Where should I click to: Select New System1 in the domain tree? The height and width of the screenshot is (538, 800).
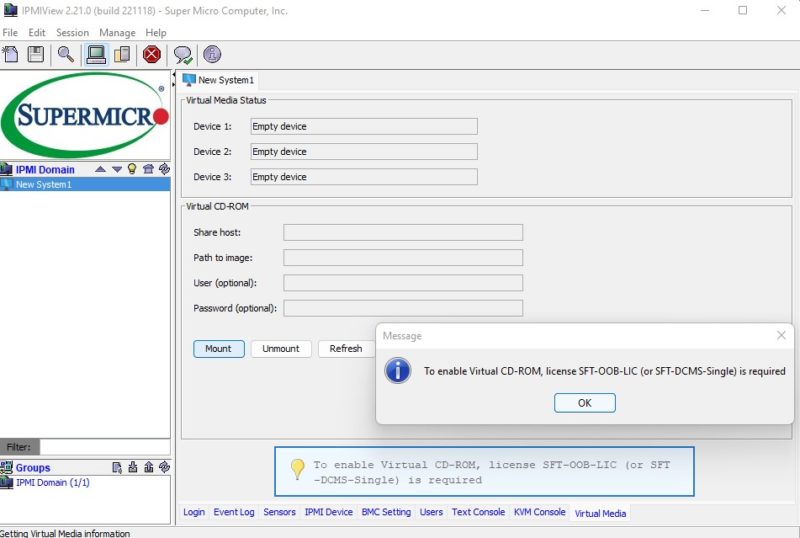coord(43,184)
